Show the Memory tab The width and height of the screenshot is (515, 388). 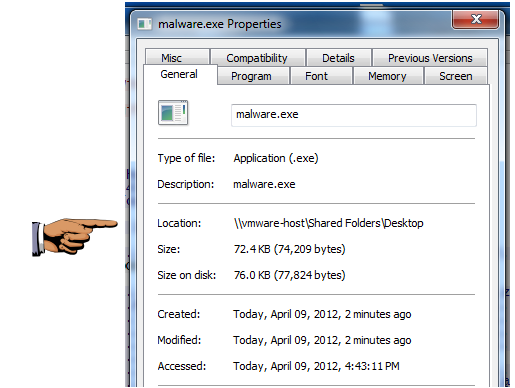coord(388,76)
